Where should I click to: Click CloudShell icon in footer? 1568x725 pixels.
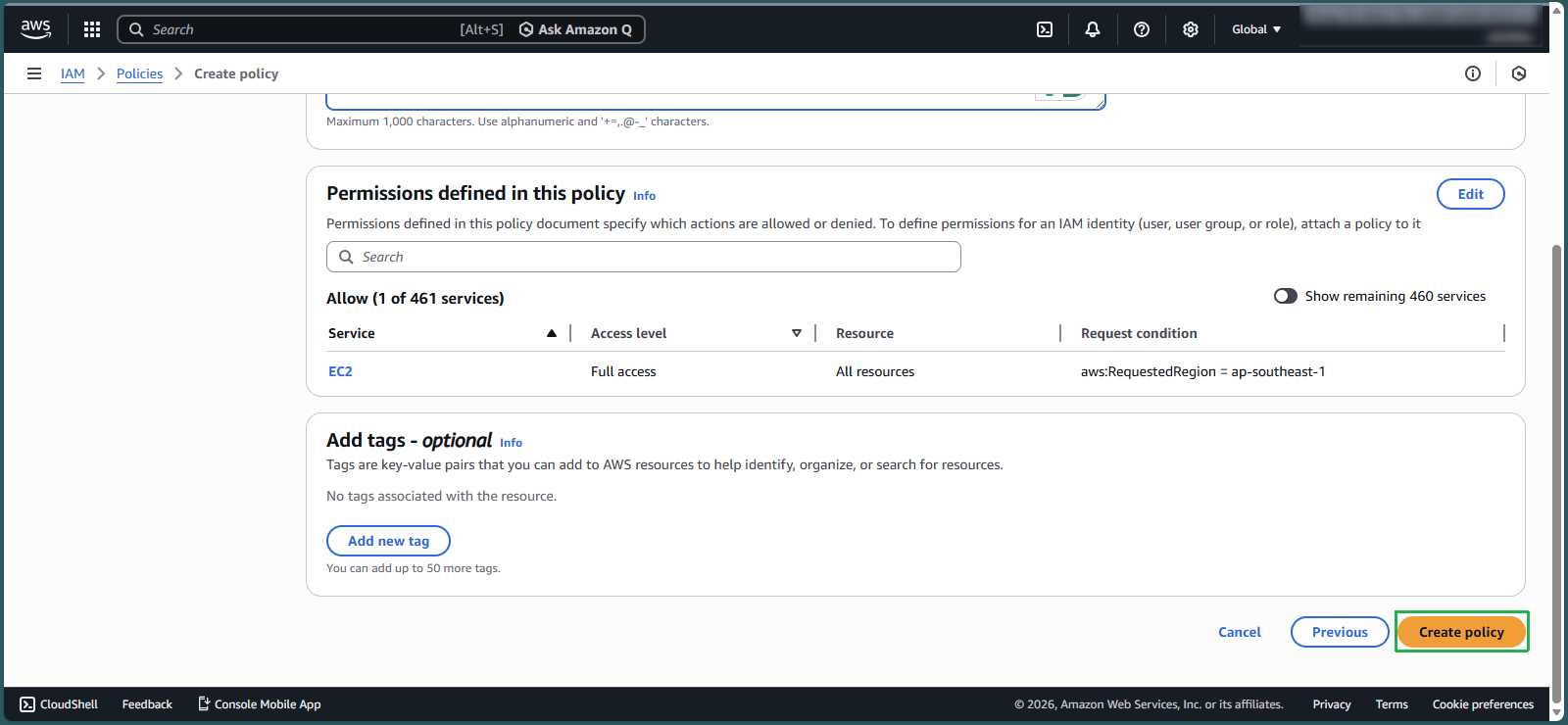click(27, 704)
